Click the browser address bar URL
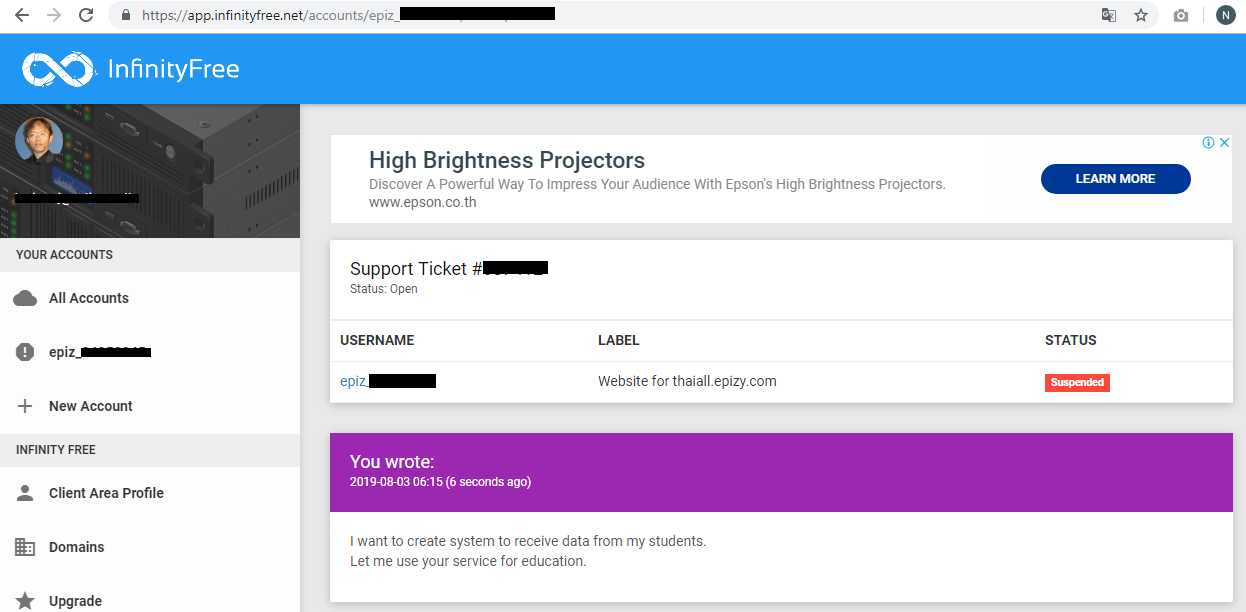This screenshot has height=612, width=1246. [x=400, y=15]
